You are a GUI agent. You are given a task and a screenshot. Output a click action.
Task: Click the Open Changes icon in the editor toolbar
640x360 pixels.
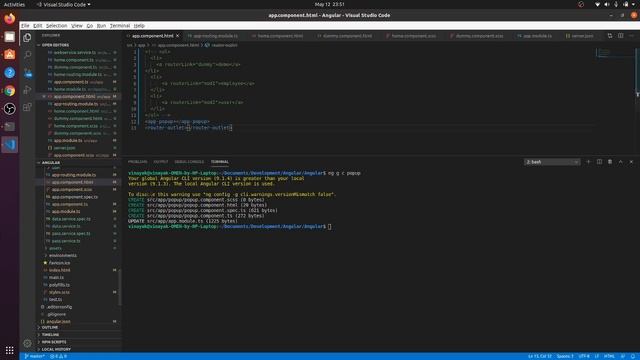tap(610, 36)
